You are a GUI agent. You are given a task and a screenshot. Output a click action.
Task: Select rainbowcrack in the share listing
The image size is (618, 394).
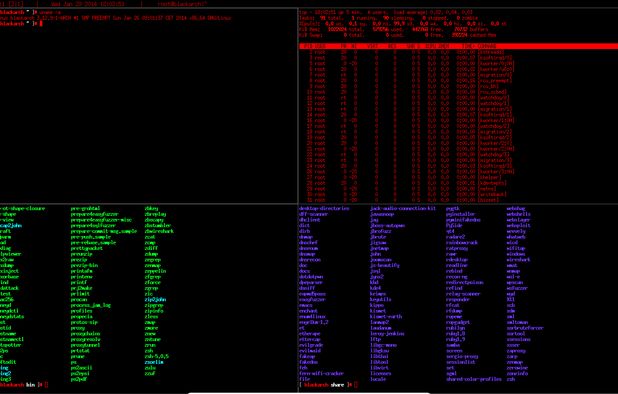pos(462,243)
